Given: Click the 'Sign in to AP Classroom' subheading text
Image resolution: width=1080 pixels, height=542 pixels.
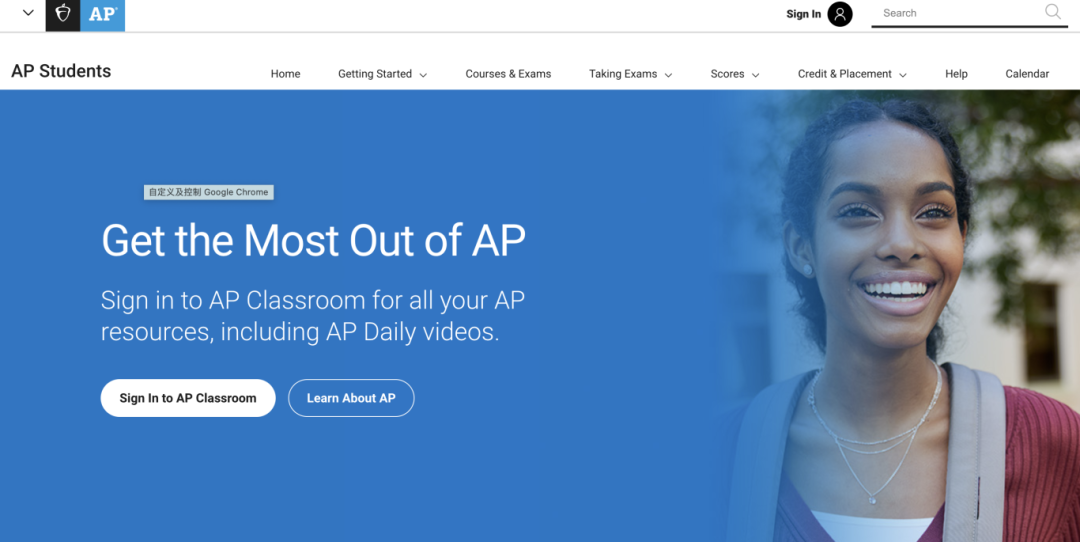Looking at the screenshot, I should (x=313, y=316).
